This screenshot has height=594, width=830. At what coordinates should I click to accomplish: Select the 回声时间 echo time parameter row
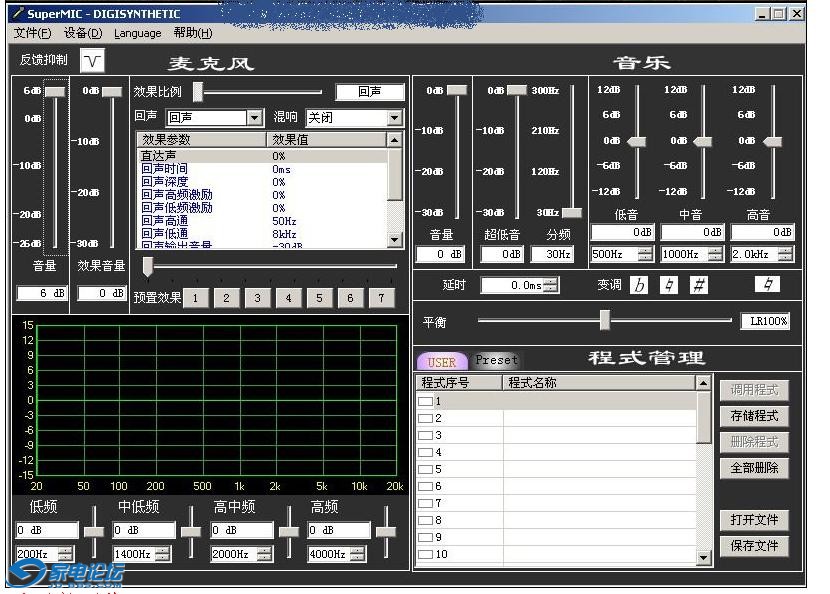click(x=263, y=169)
